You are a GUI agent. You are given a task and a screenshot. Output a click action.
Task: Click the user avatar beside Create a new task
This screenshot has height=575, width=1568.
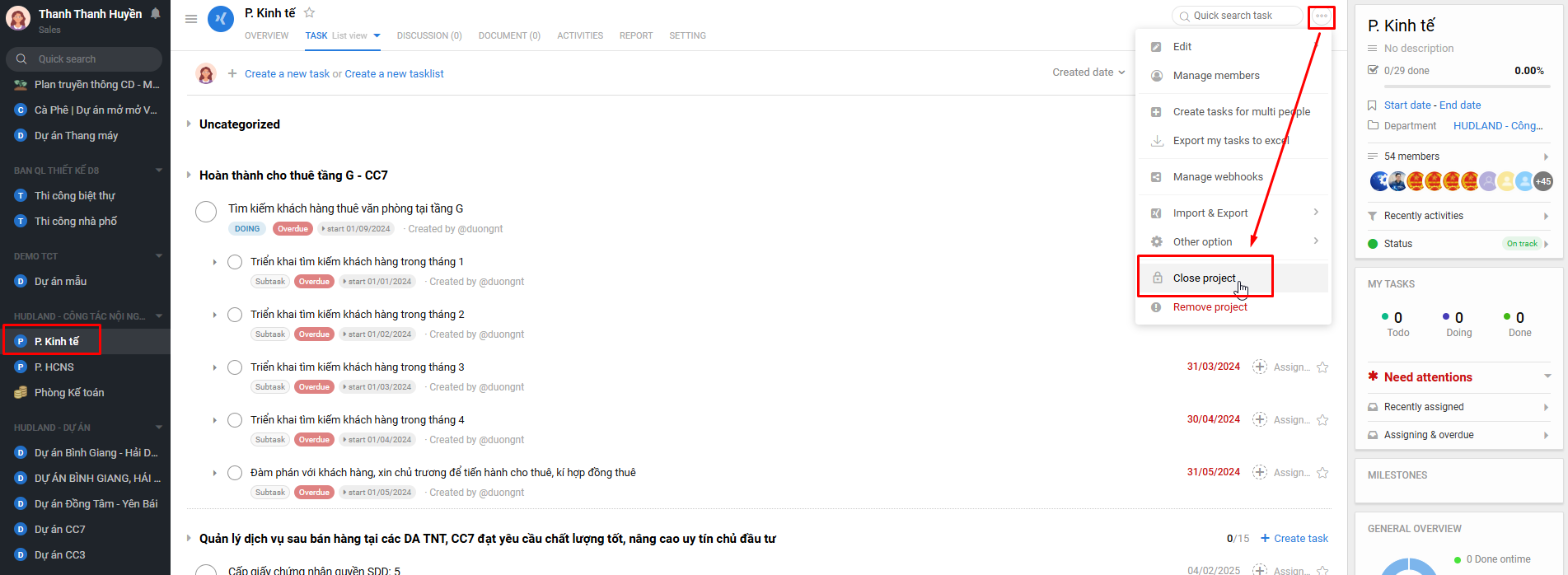[x=206, y=73]
